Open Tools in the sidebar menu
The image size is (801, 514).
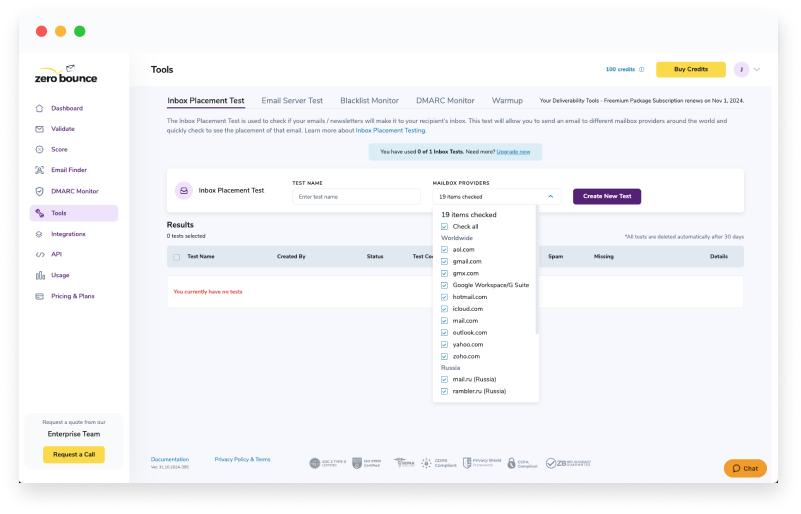[74, 213]
